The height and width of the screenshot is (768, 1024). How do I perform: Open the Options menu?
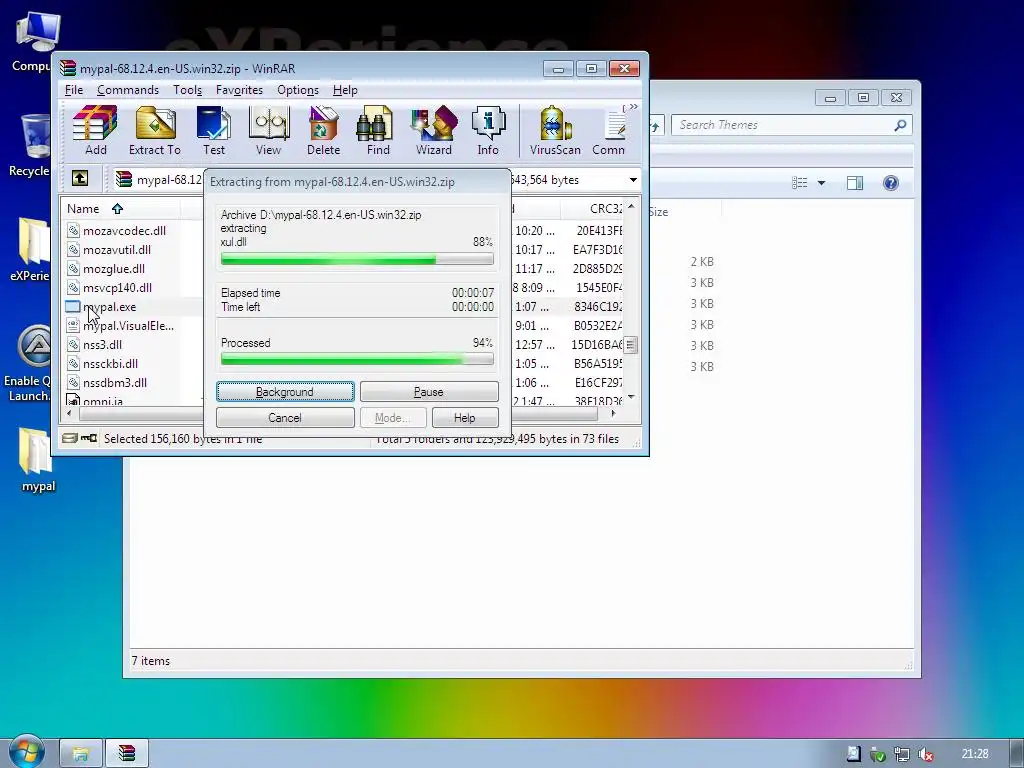coord(298,90)
